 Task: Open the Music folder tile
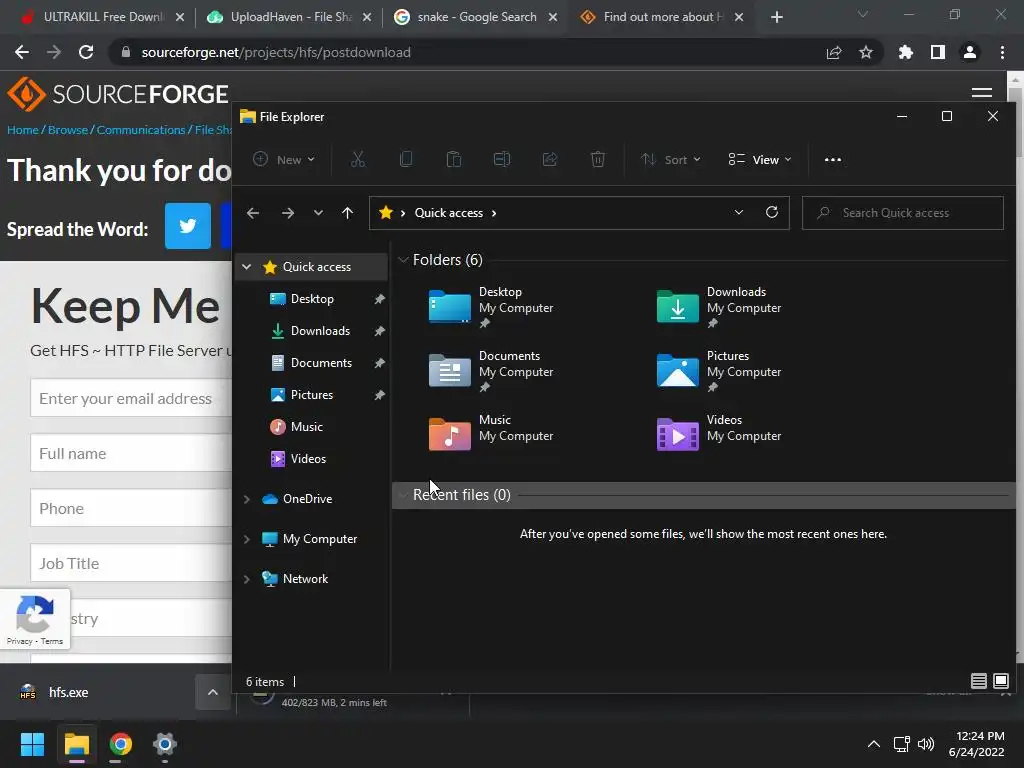493,434
